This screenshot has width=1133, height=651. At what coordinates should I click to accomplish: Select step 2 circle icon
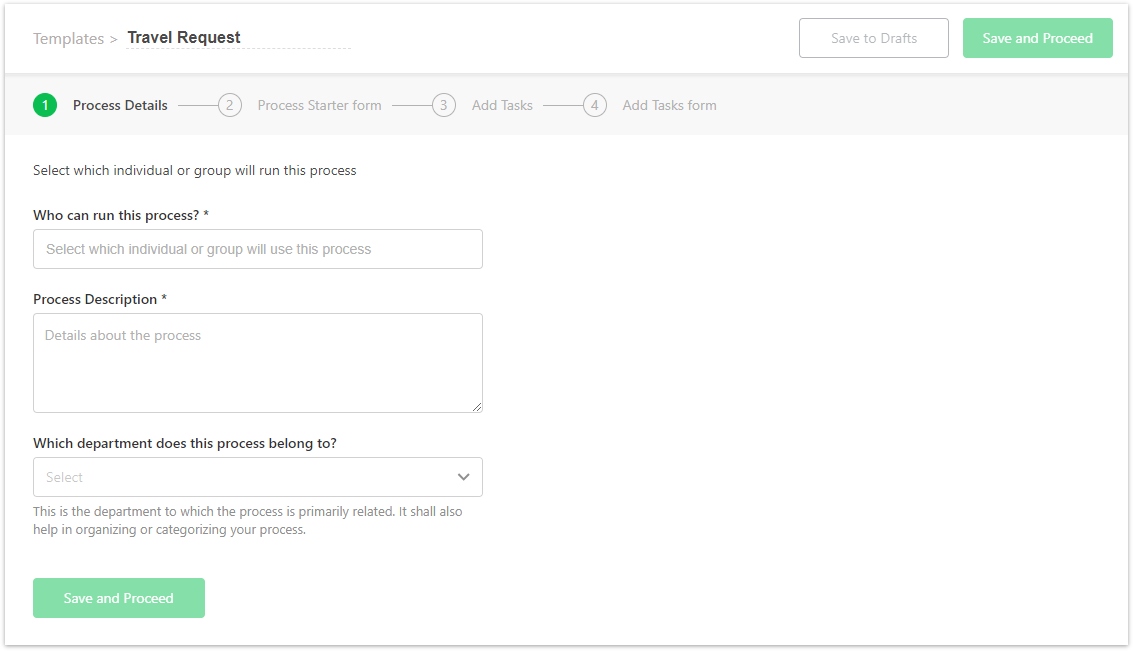click(x=230, y=105)
